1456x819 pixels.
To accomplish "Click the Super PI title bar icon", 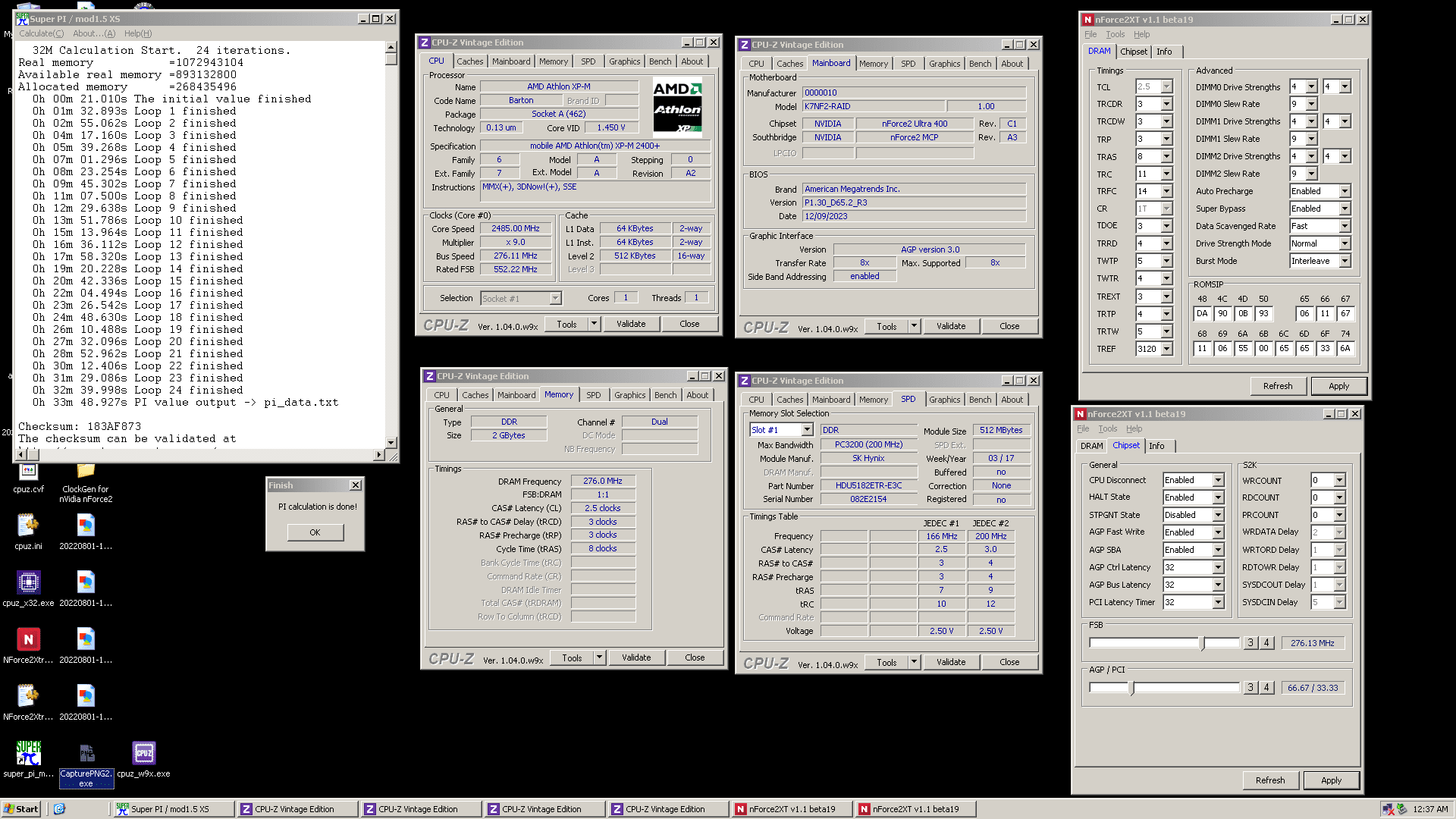I will 22,19.
